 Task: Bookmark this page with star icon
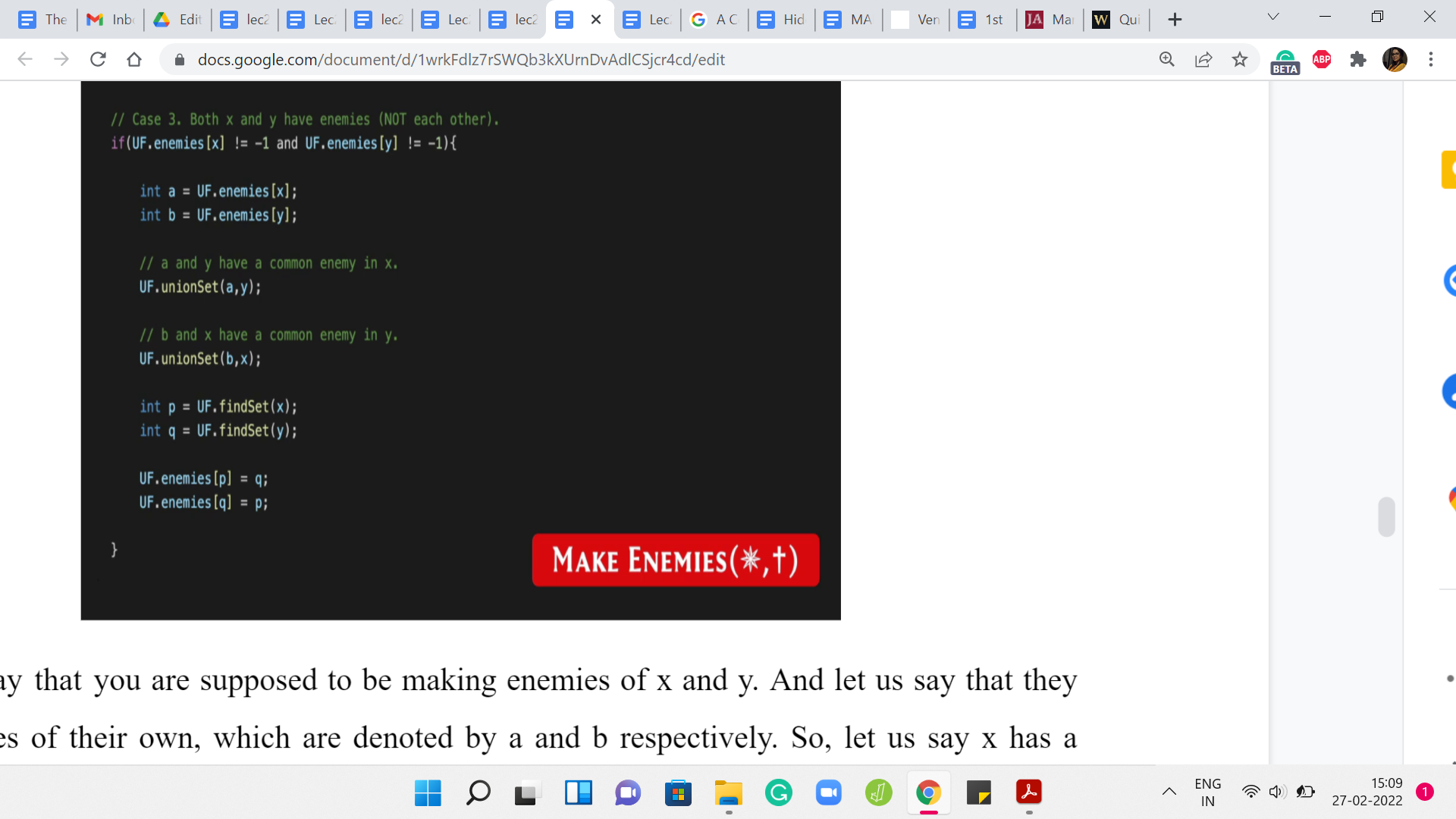[x=1240, y=59]
